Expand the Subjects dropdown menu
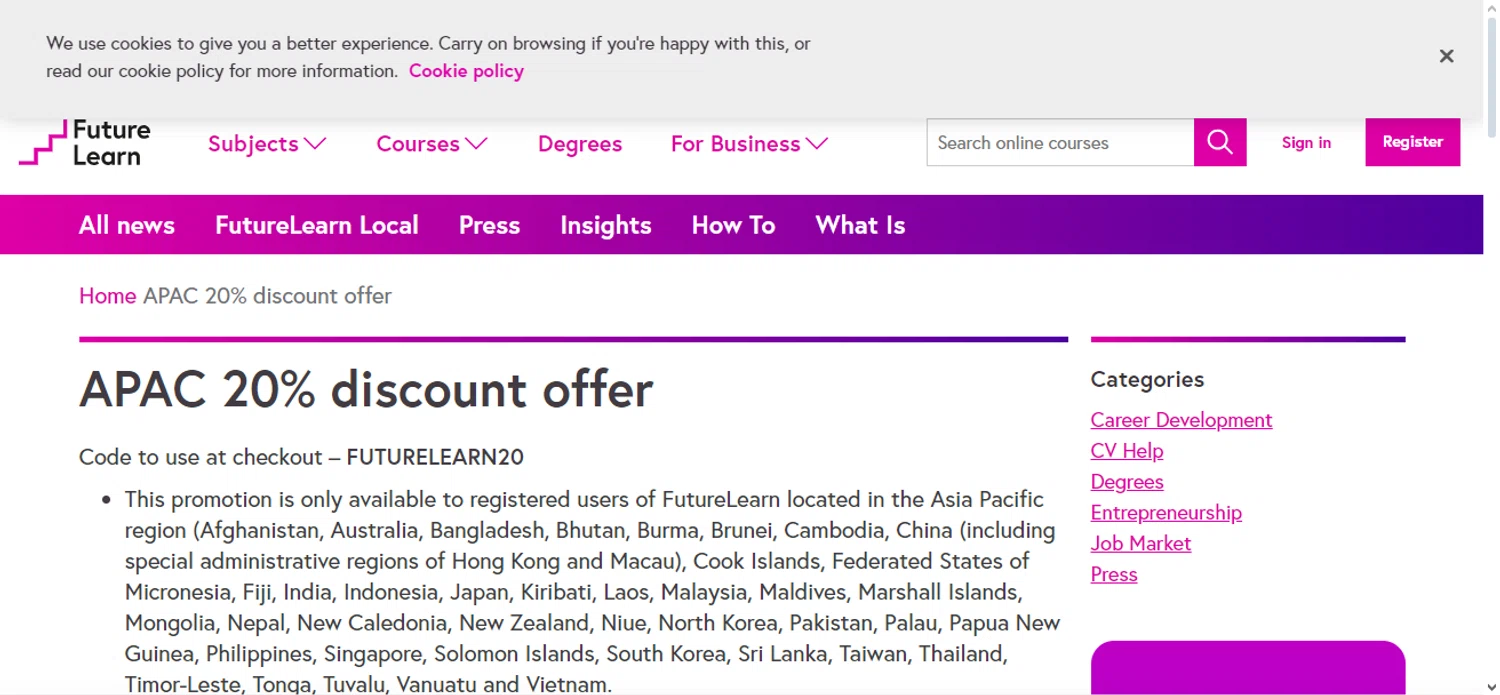 267,144
